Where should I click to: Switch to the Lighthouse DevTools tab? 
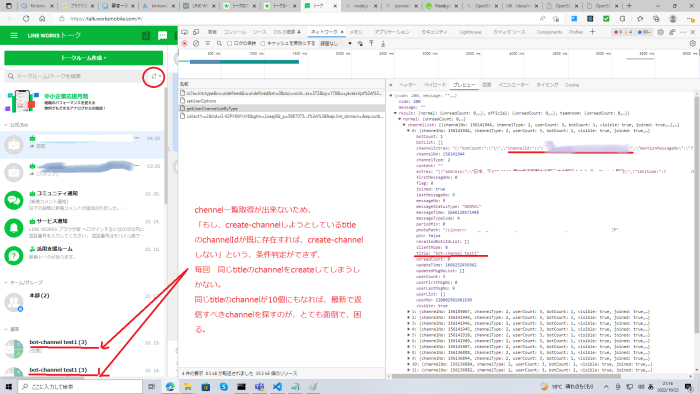pyautogui.click(x=471, y=32)
